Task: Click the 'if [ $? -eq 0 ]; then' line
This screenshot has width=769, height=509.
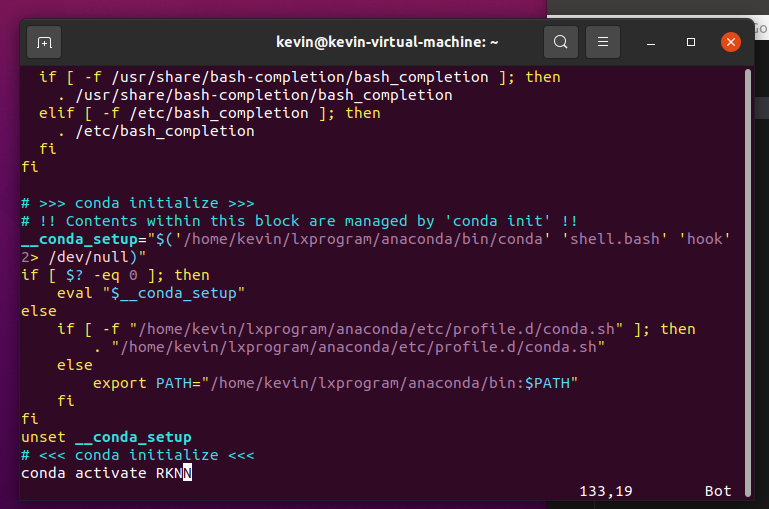Action: [115, 275]
